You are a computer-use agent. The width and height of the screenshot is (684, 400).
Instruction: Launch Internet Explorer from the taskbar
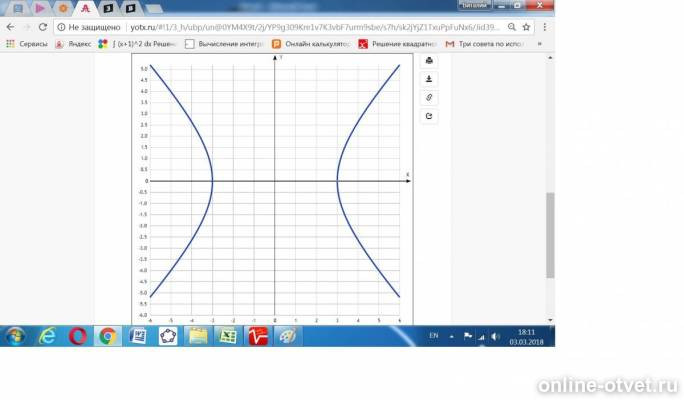coord(46,336)
